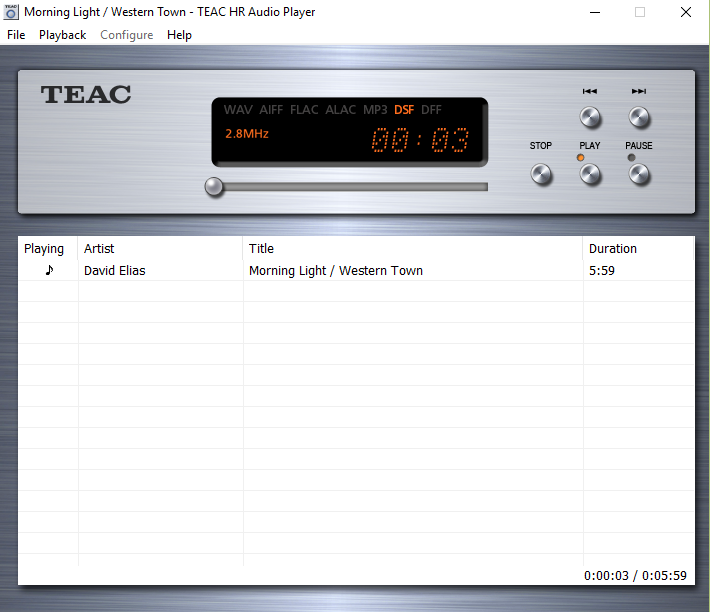The image size is (710, 612).
Task: Select the playing music note icon
Action: (49, 270)
